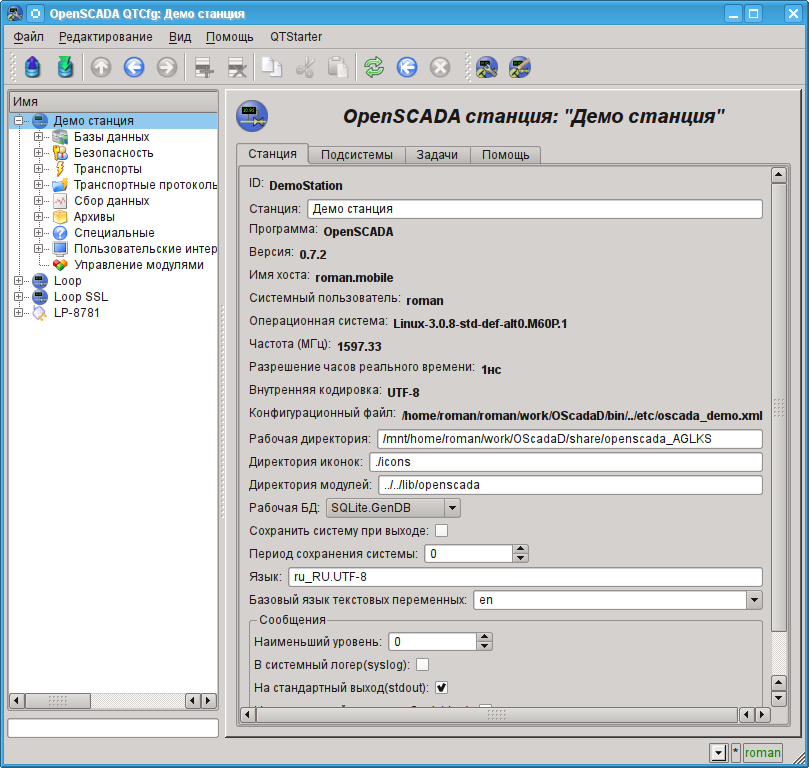Click the blue Back arrow icon
The image size is (809, 768).
click(134, 67)
